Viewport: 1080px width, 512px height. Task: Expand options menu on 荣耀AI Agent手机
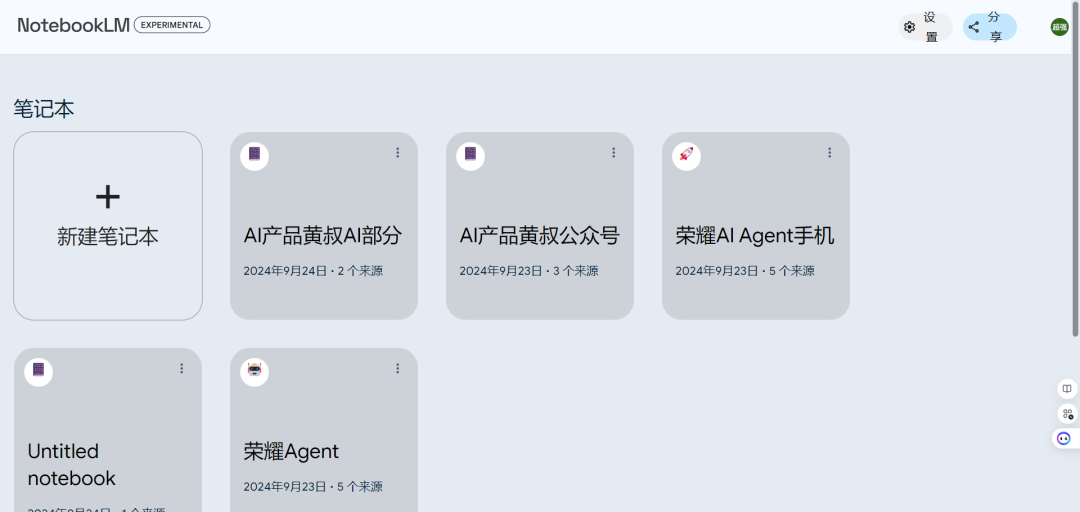pos(829,153)
